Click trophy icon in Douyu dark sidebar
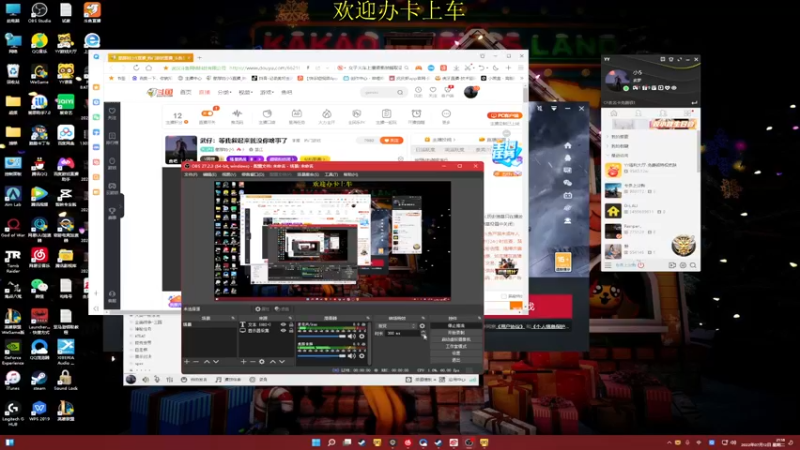Viewport: 800px width, 450px height. (x=112, y=210)
